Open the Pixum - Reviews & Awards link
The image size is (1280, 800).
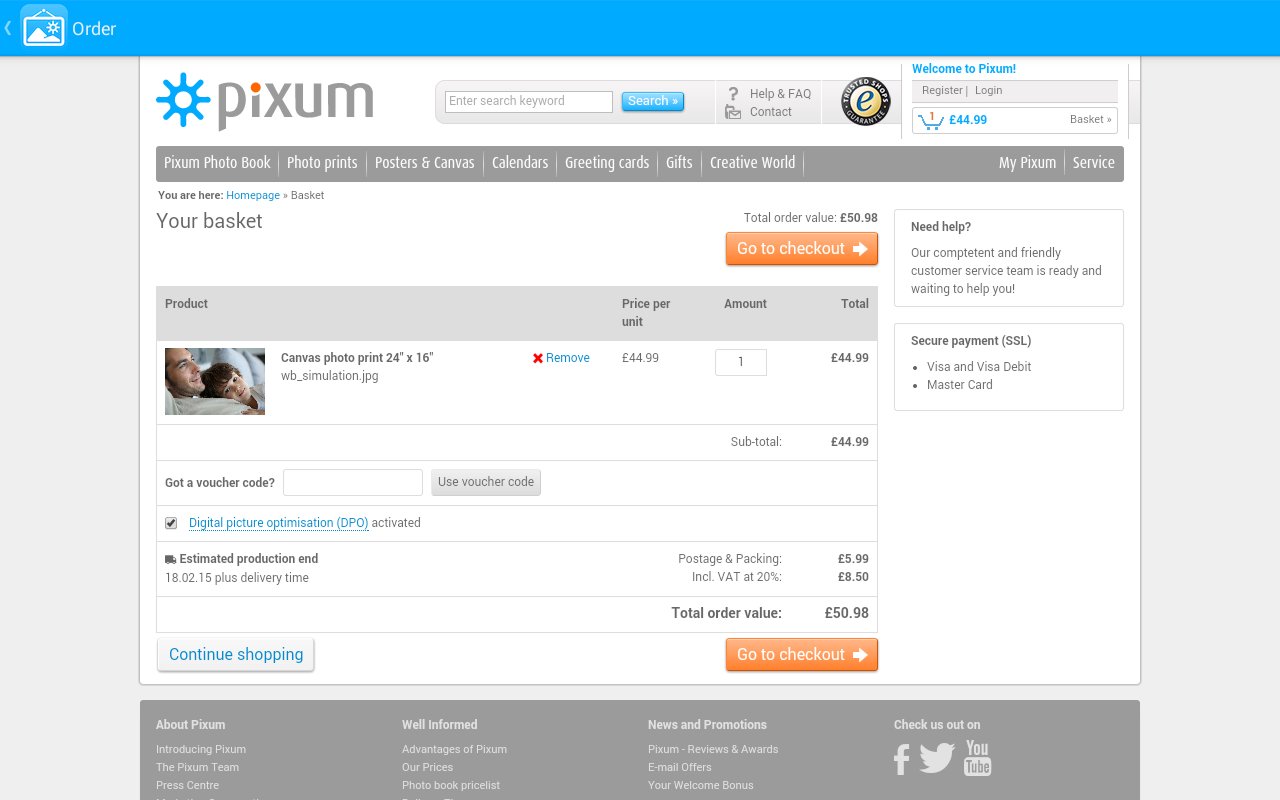[713, 749]
